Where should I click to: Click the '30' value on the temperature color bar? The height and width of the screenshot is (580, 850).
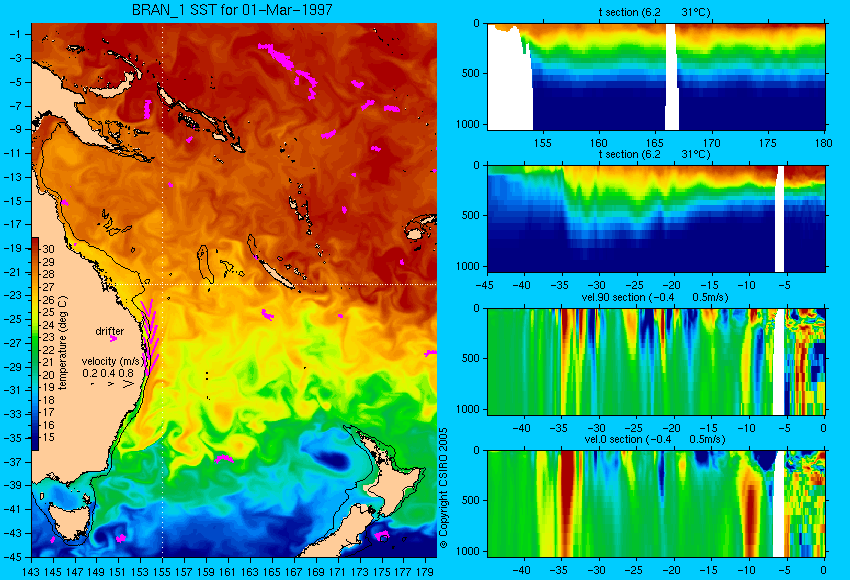click(48, 249)
